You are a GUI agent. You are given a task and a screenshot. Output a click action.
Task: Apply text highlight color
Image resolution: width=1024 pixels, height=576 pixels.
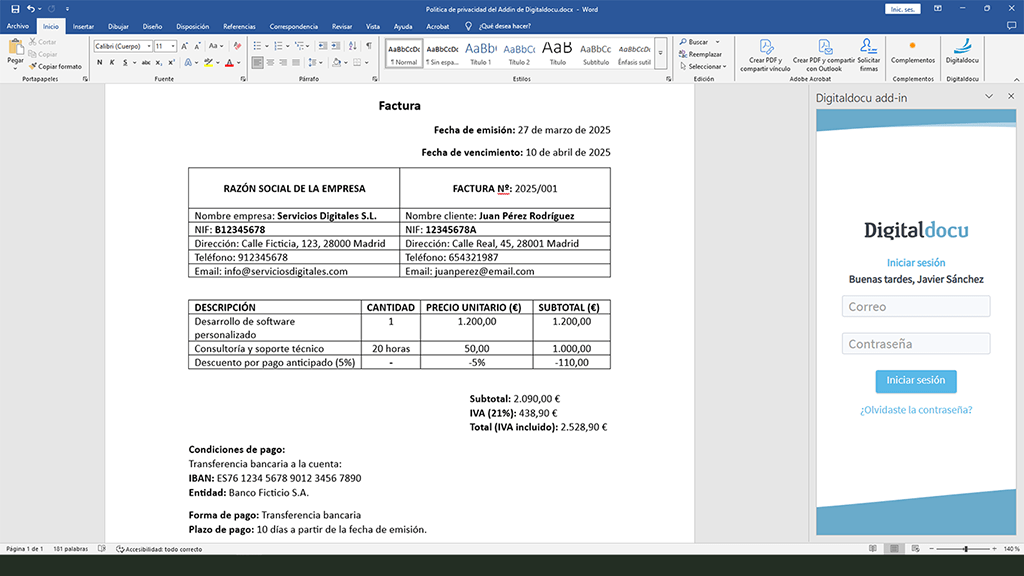(208, 62)
